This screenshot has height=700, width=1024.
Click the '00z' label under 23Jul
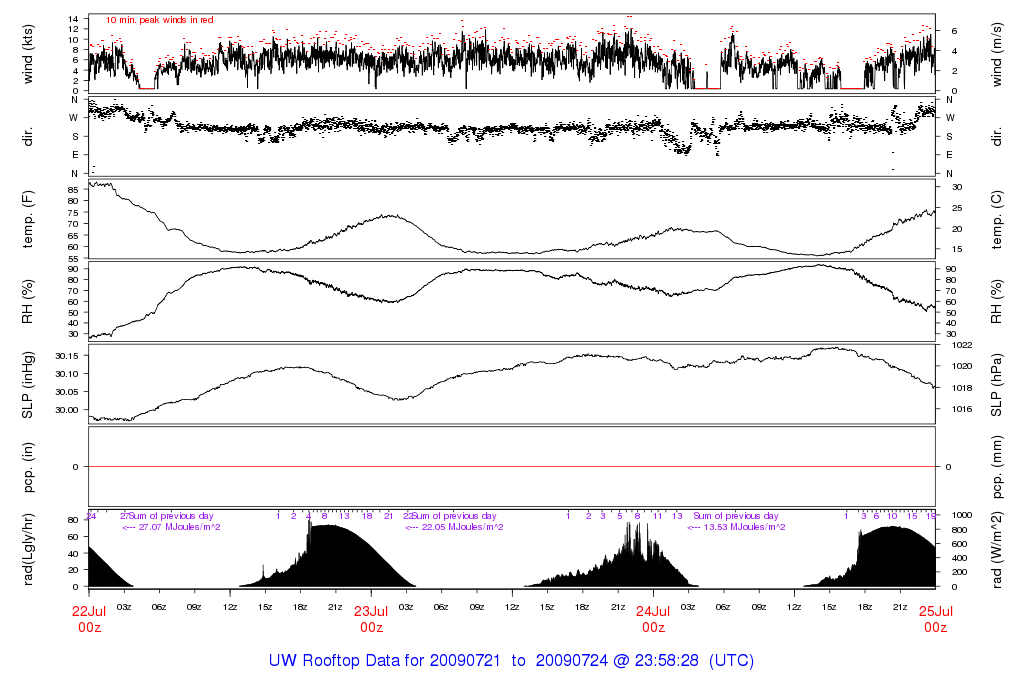coord(371,628)
